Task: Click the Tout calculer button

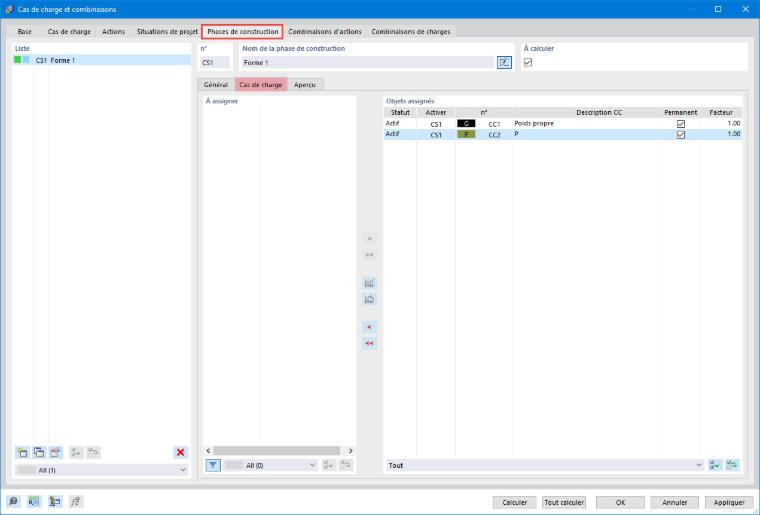Action: pyautogui.click(x=564, y=502)
